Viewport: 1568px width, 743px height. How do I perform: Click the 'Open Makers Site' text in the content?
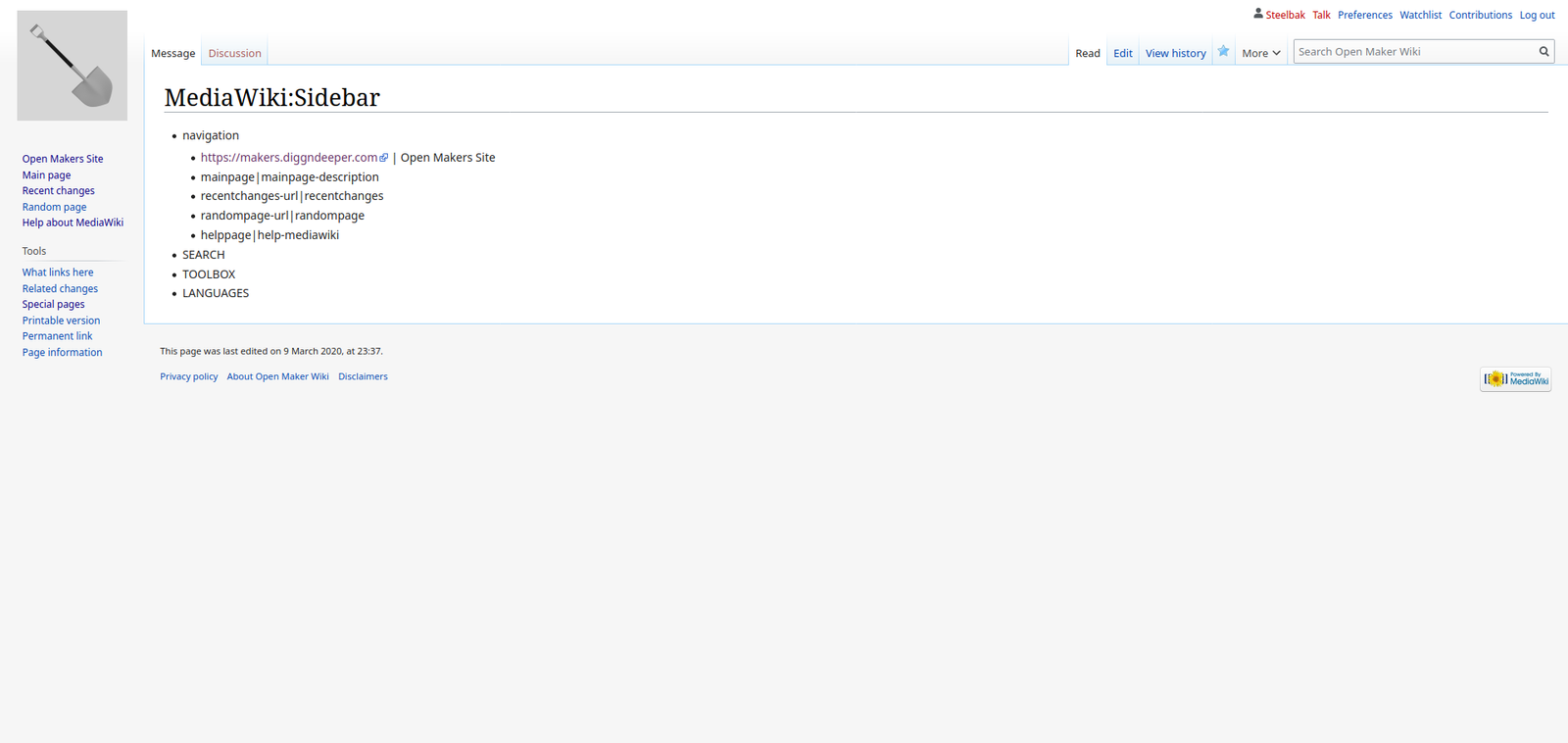pyautogui.click(x=448, y=158)
